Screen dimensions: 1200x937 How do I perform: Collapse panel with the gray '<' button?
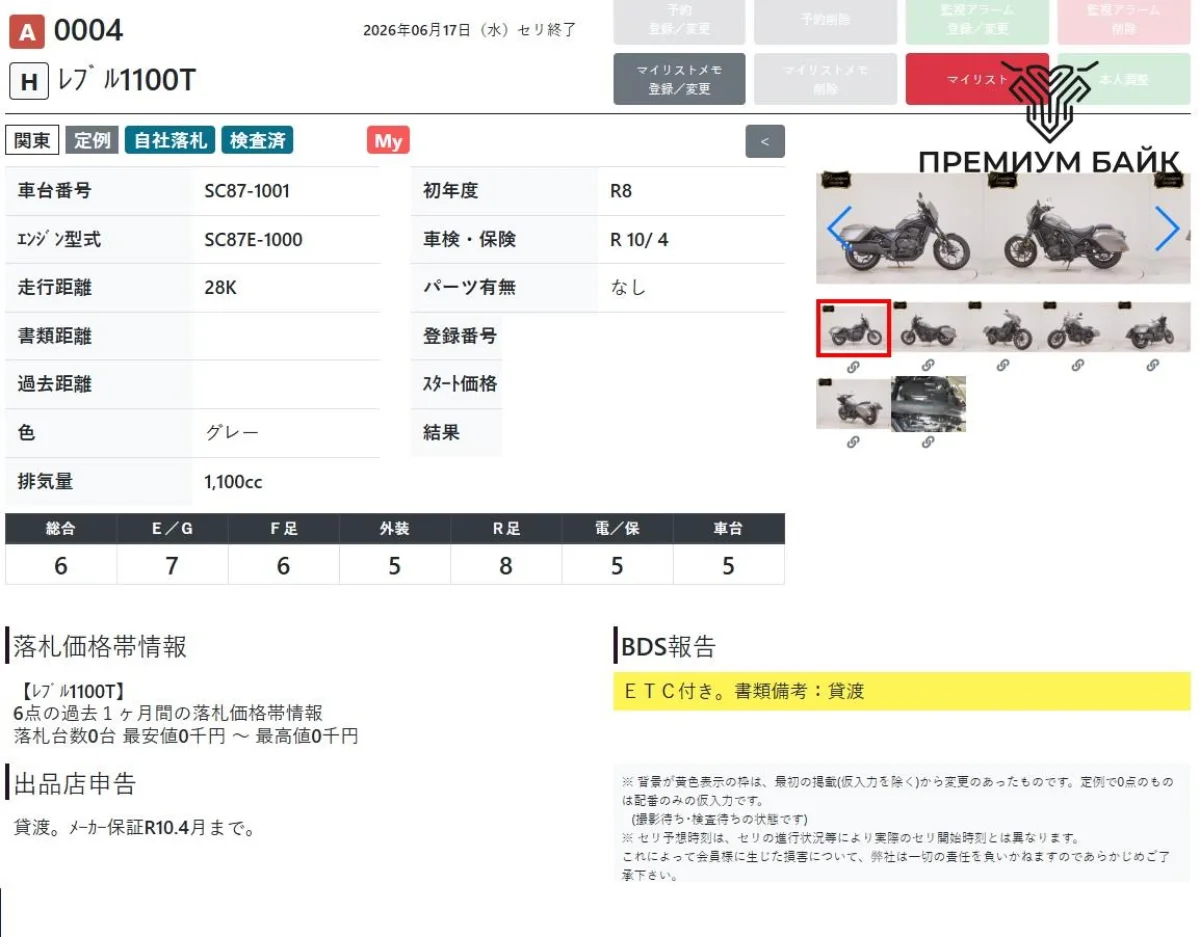765,141
